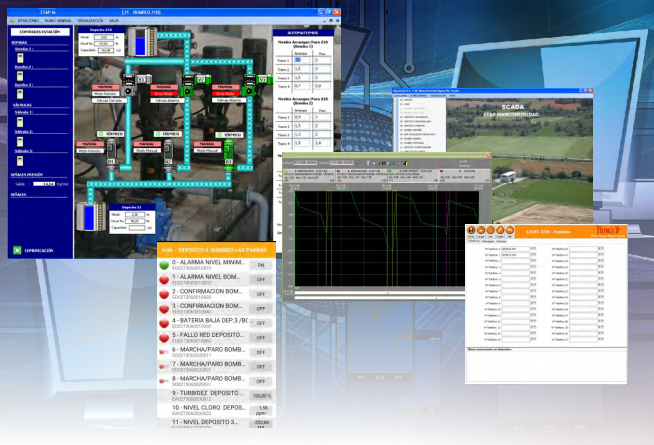
Task: Click the green Comunicación status icon
Action: point(17,250)
